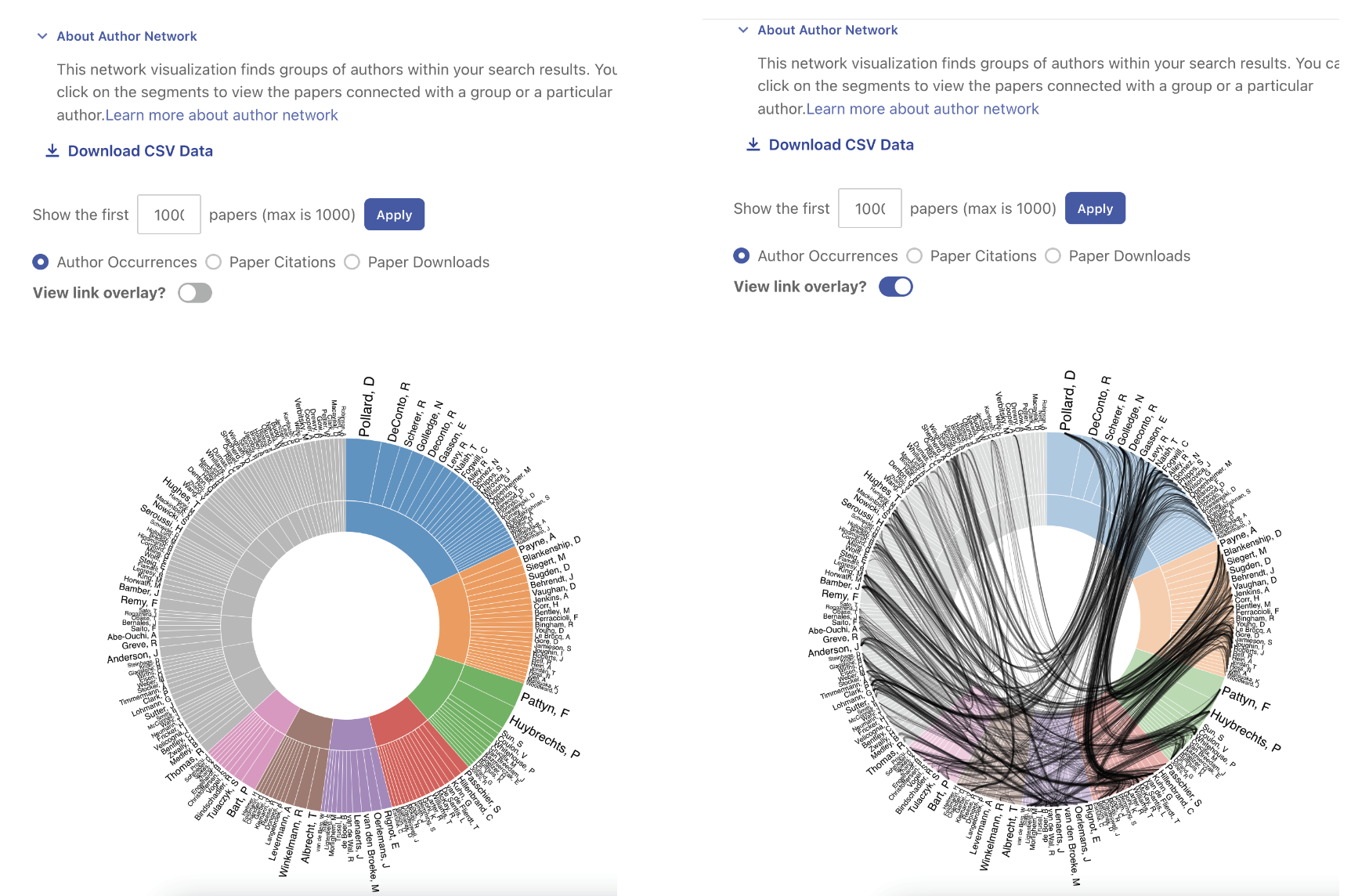Choose right Paper Downloads radio option
The image size is (1369, 896).
point(1053,255)
